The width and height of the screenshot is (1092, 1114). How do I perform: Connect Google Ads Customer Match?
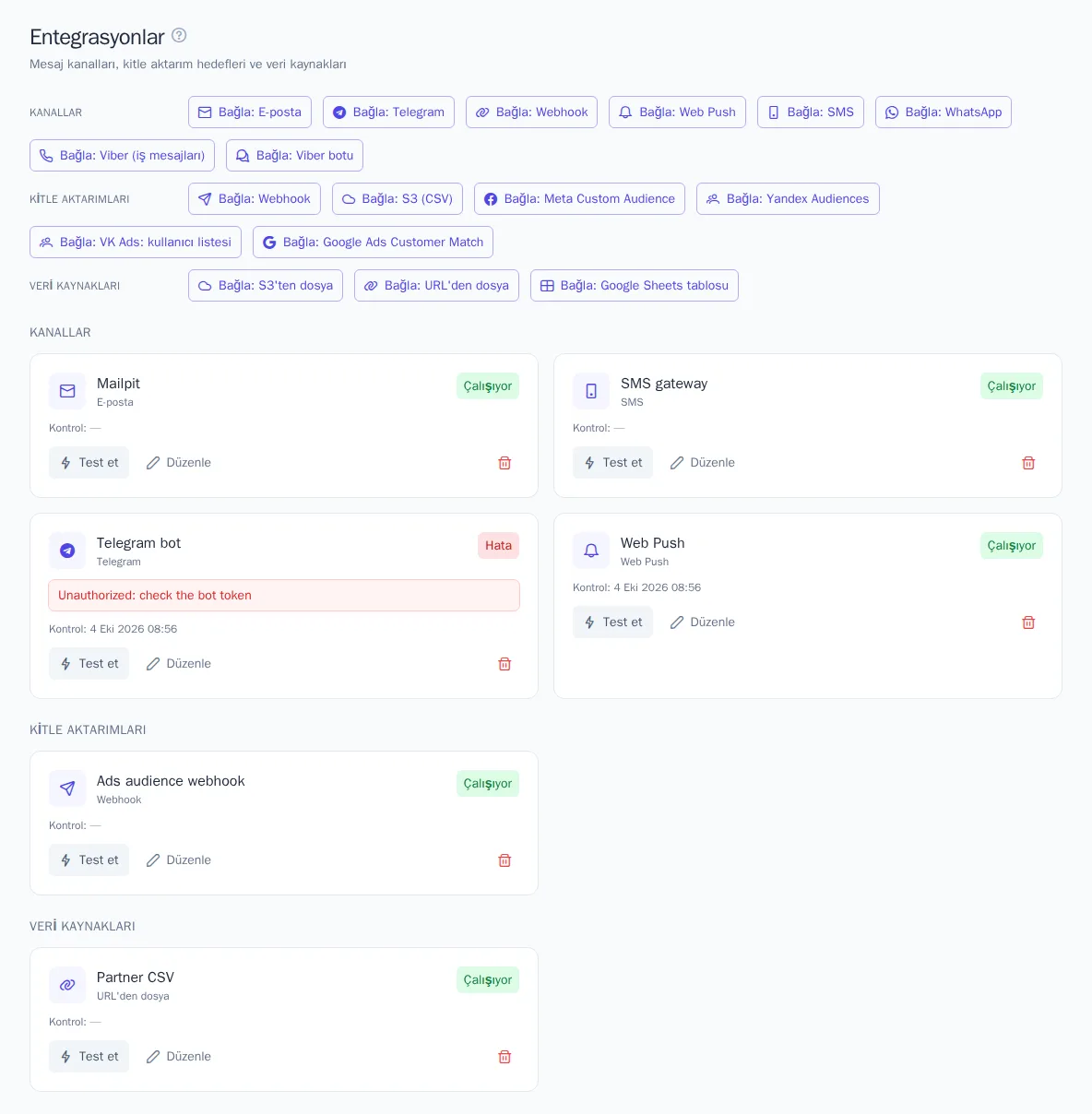[x=373, y=242]
